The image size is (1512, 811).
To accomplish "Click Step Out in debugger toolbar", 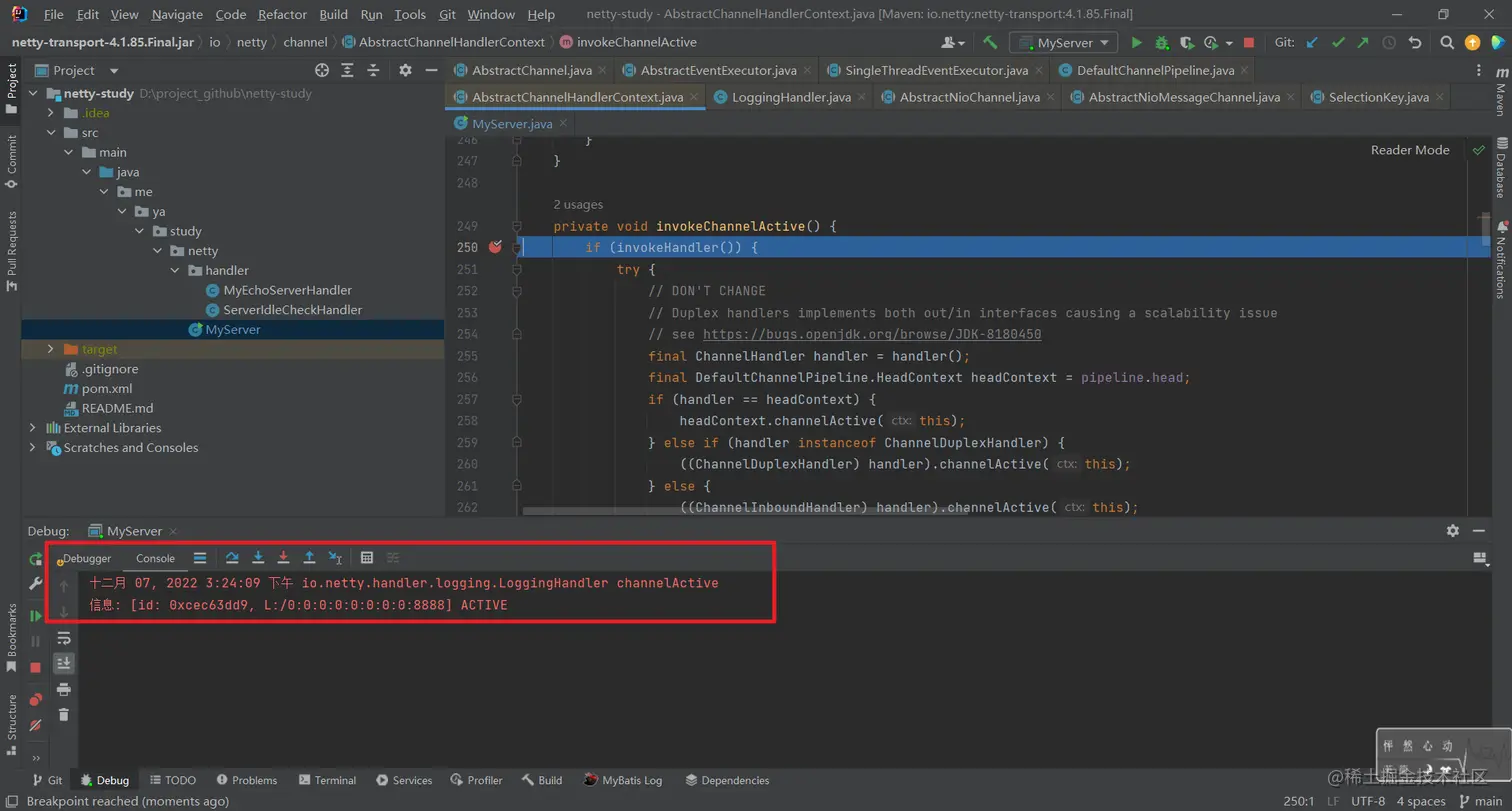I will (x=310, y=558).
